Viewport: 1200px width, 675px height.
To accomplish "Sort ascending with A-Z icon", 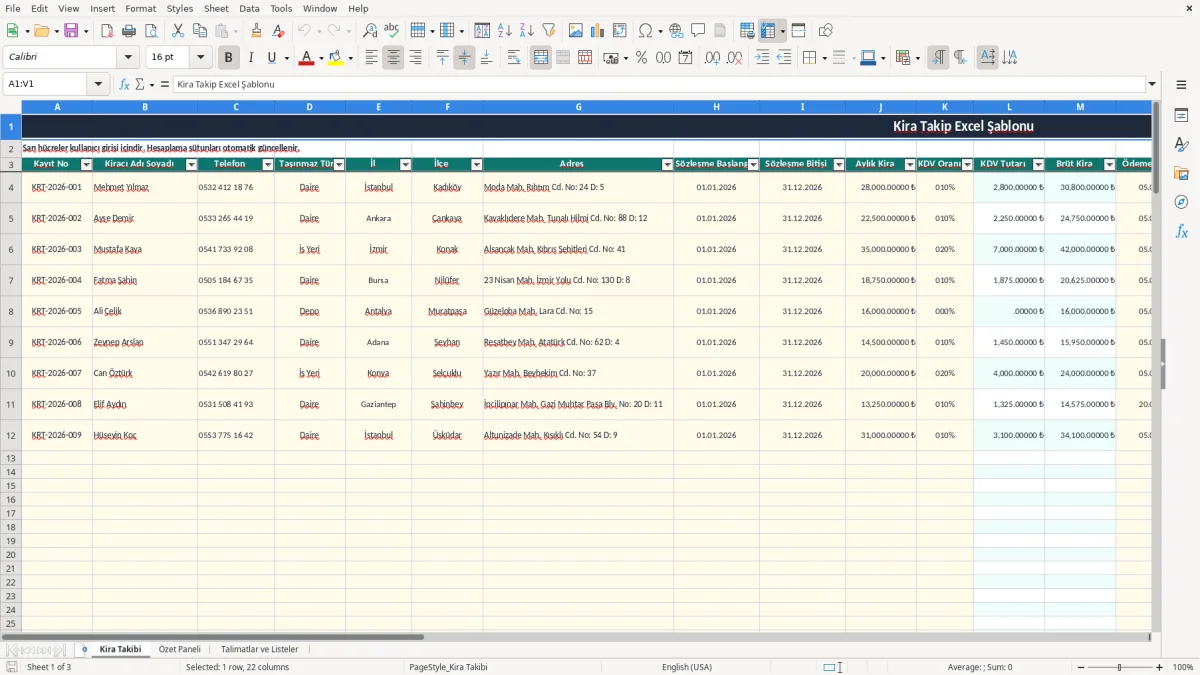I will [504, 31].
